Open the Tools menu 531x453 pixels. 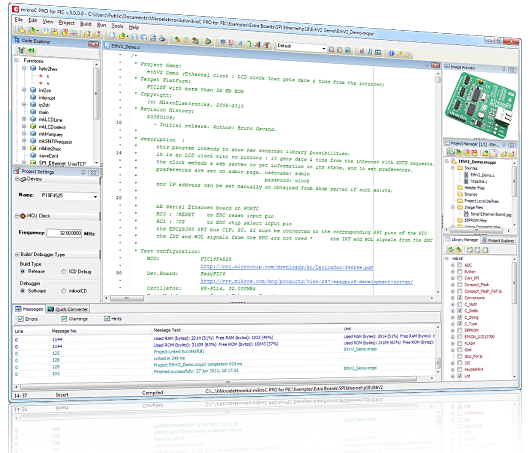(117, 26)
